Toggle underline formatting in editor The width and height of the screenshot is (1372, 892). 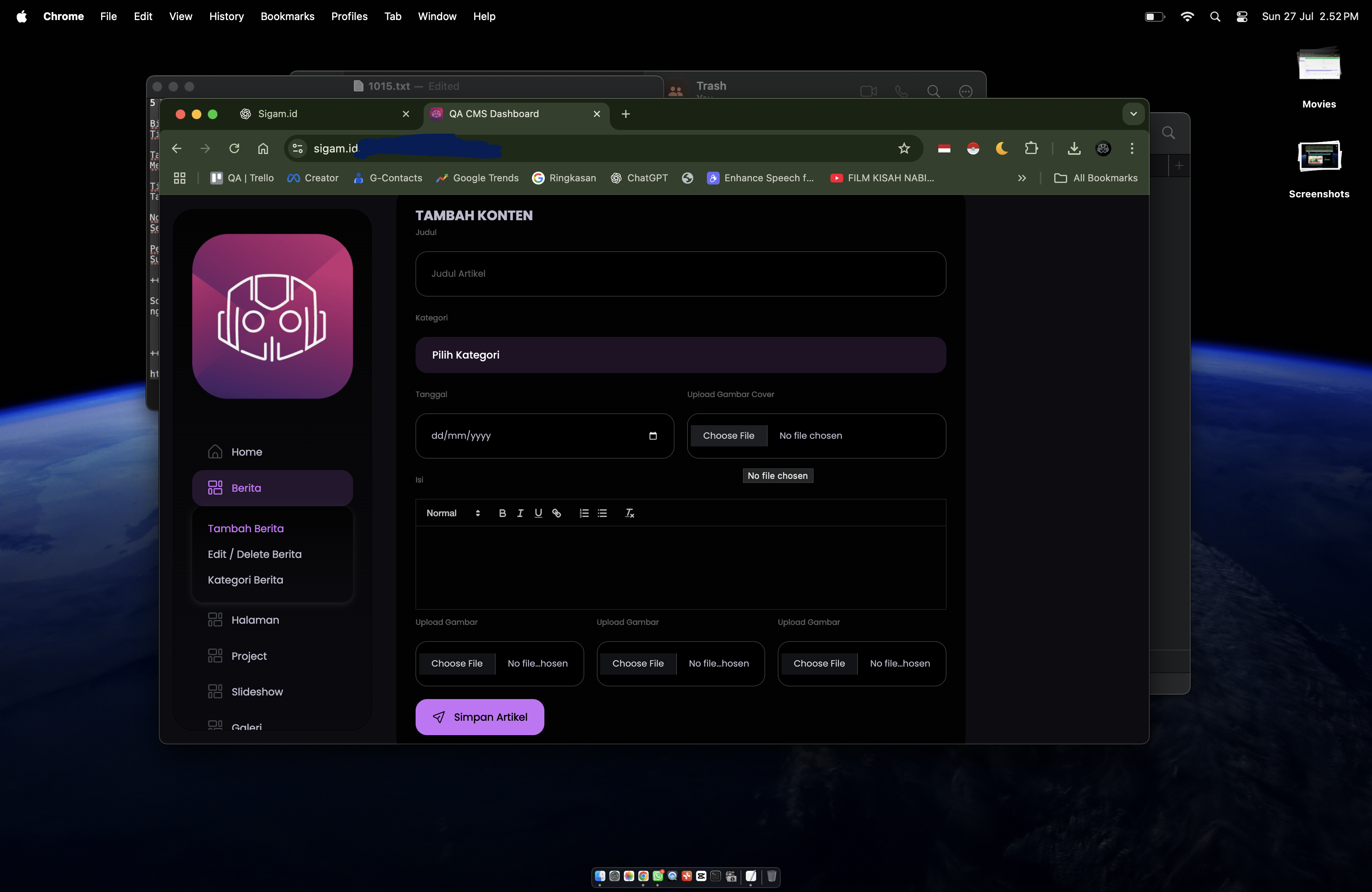coord(538,513)
